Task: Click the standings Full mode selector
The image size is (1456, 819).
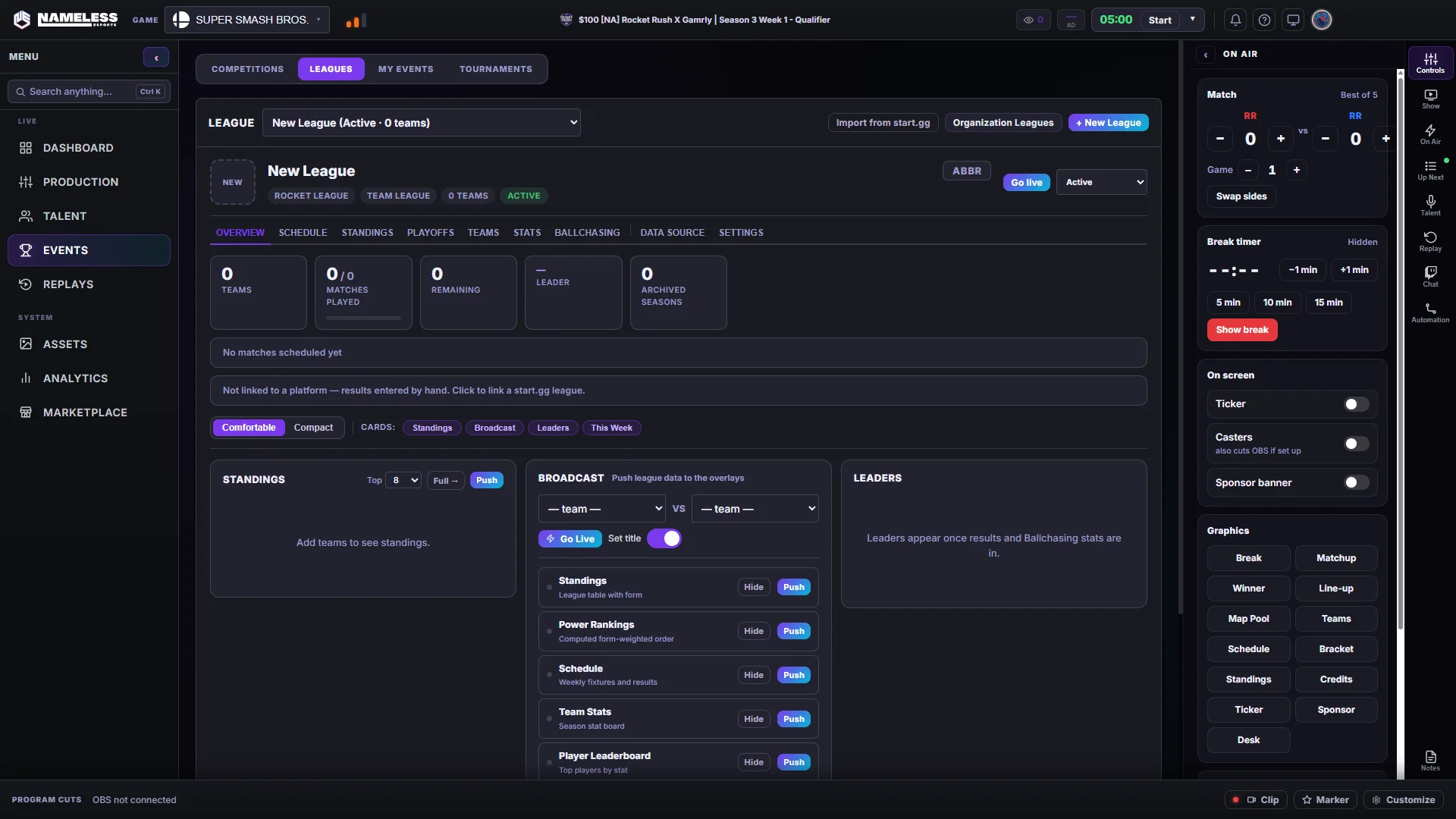Action: click(x=445, y=481)
